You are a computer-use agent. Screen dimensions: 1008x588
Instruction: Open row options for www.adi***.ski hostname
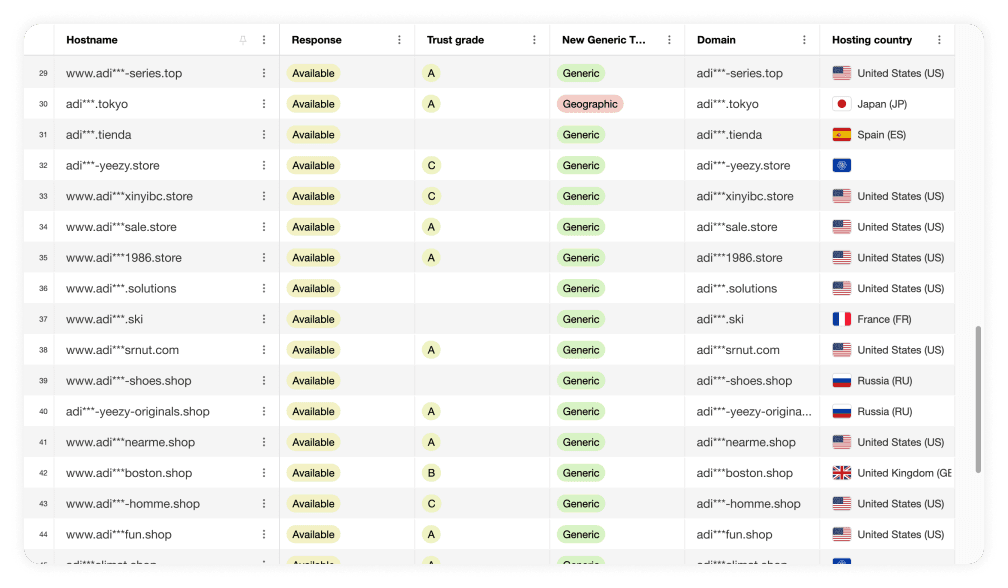[x=264, y=319]
